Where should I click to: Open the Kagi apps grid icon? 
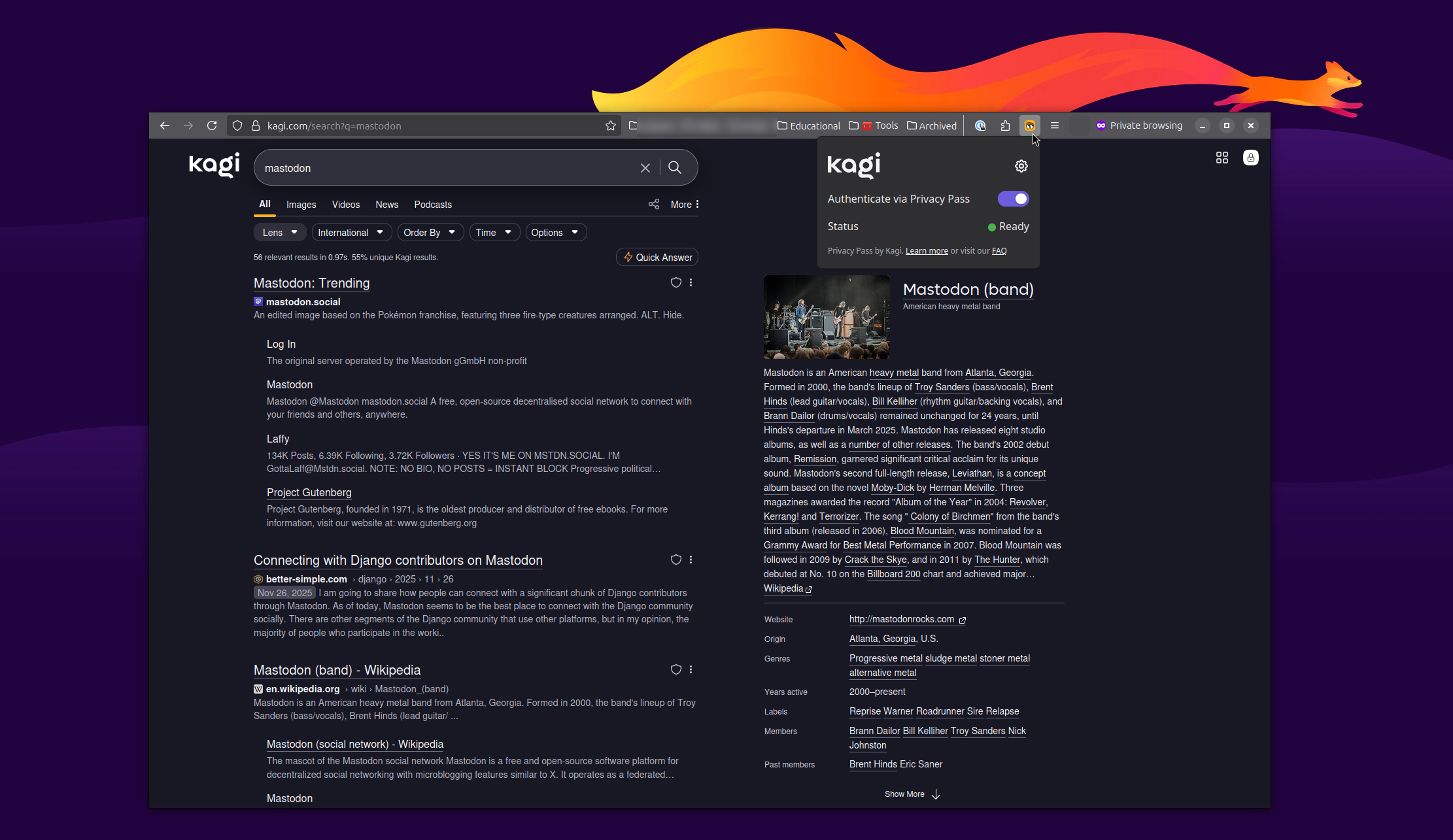(x=1222, y=158)
